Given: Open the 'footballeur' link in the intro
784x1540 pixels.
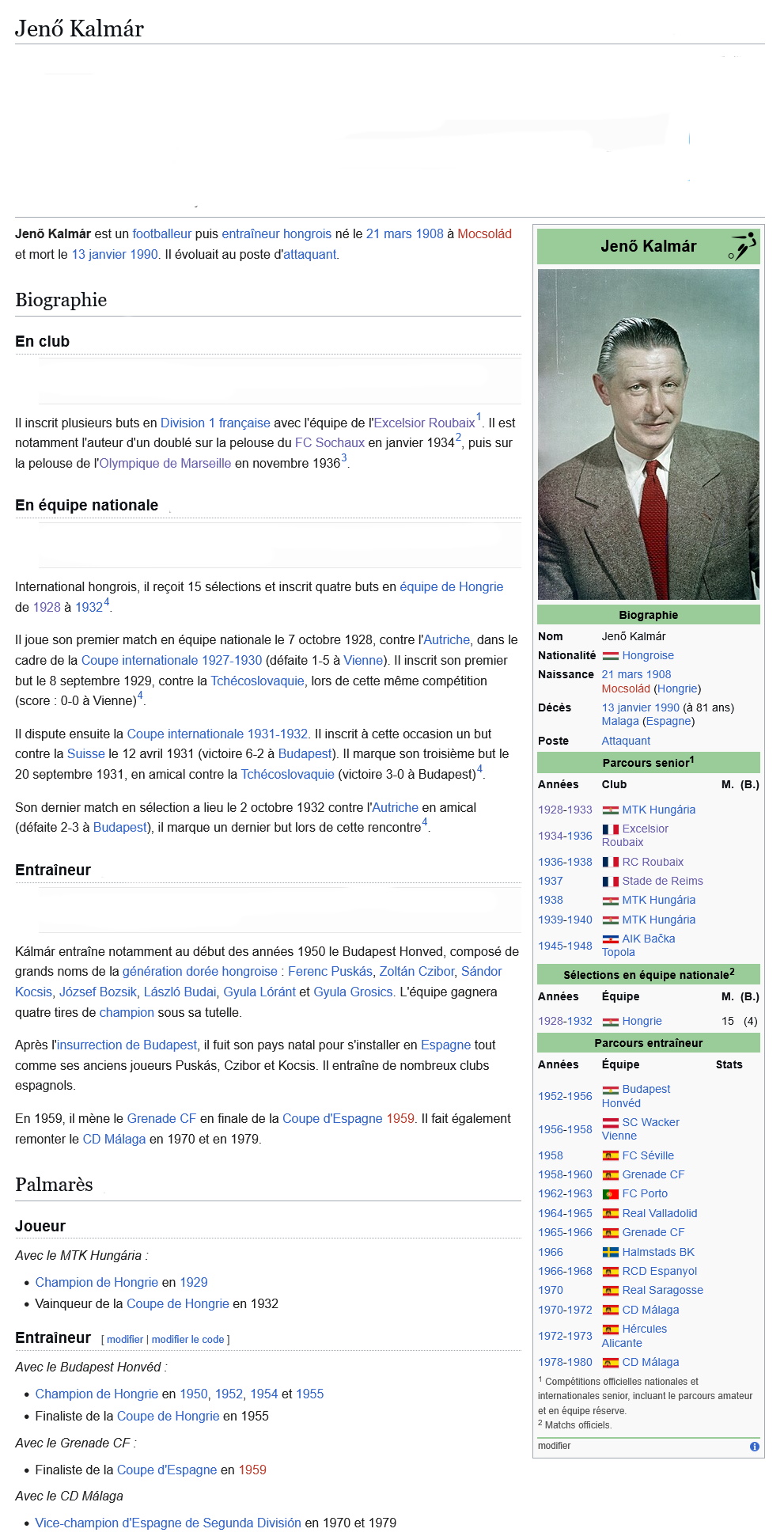Looking at the screenshot, I should (161, 233).
